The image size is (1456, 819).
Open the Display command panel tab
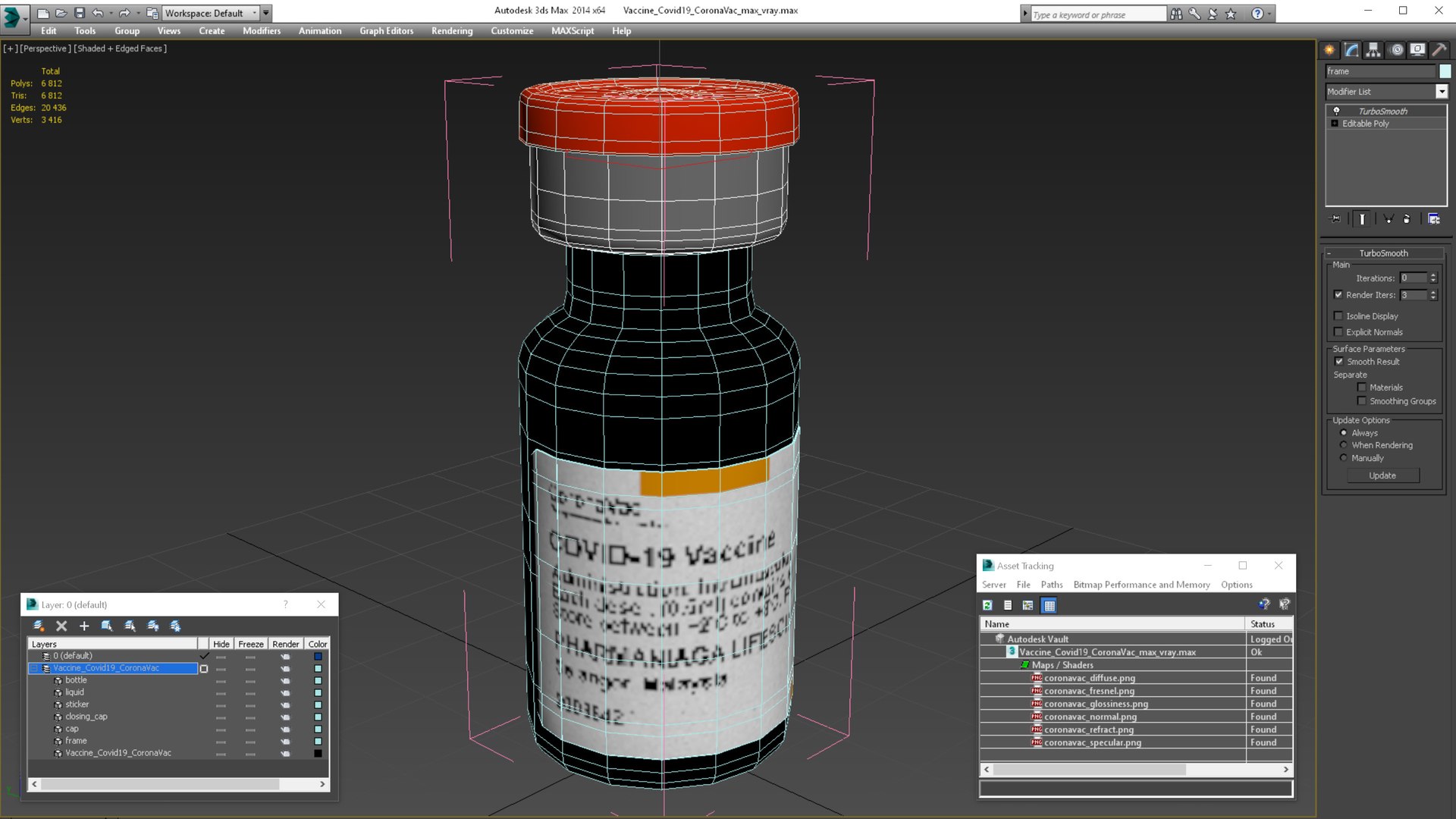1417,50
